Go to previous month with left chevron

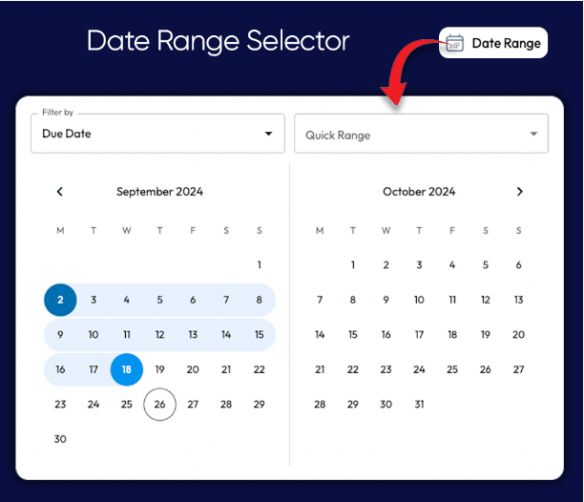60,192
